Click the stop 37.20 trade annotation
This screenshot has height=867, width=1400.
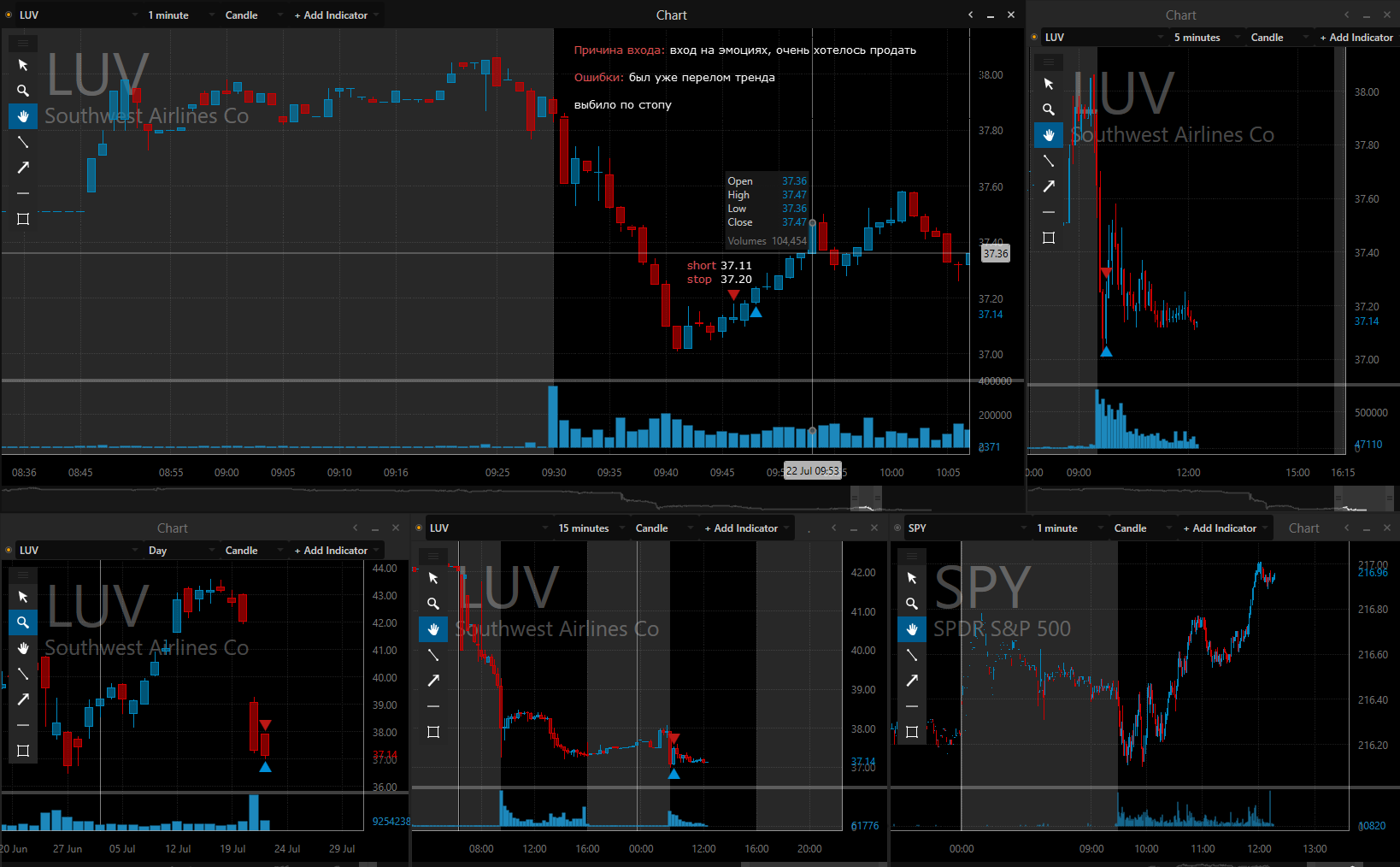coord(720,280)
